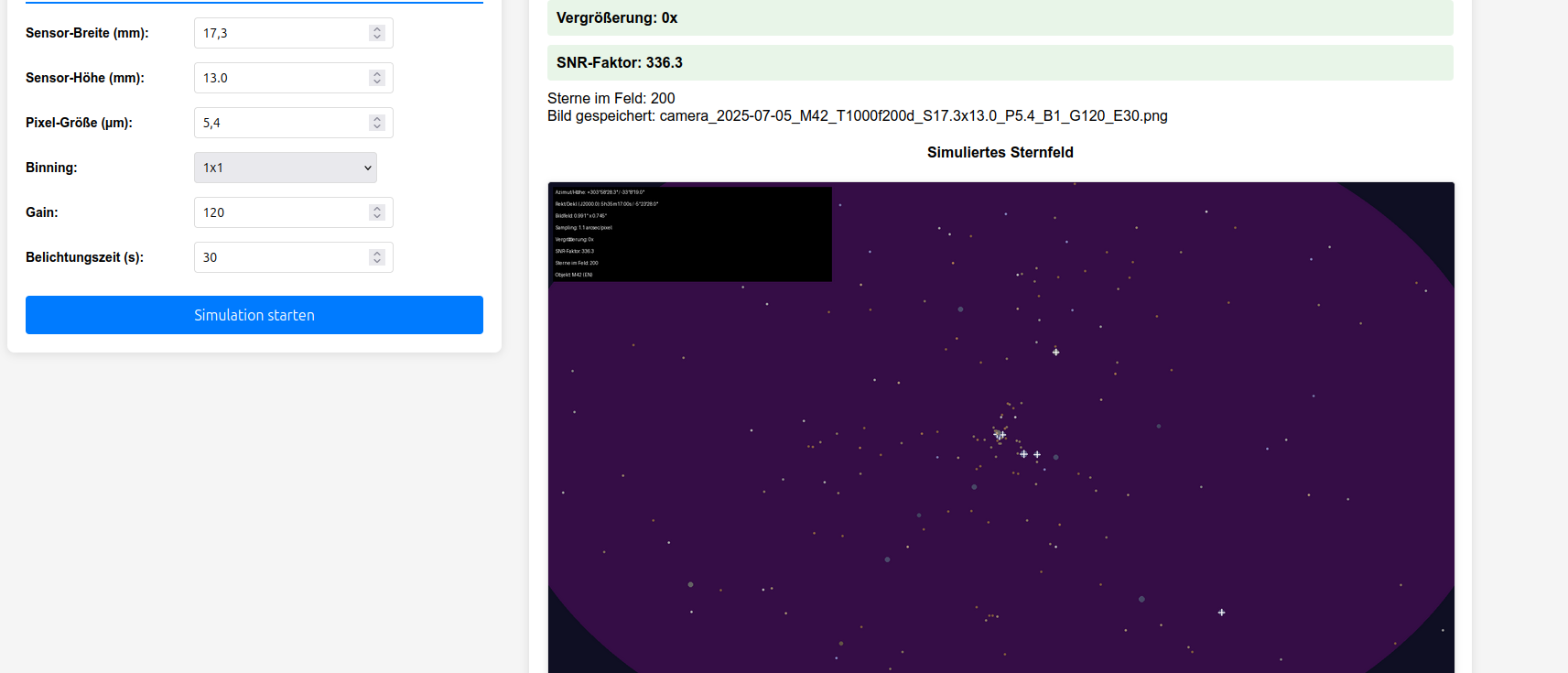Open the Binning dropdown showing 1x1
This screenshot has width=1568, height=673.
coord(286,168)
